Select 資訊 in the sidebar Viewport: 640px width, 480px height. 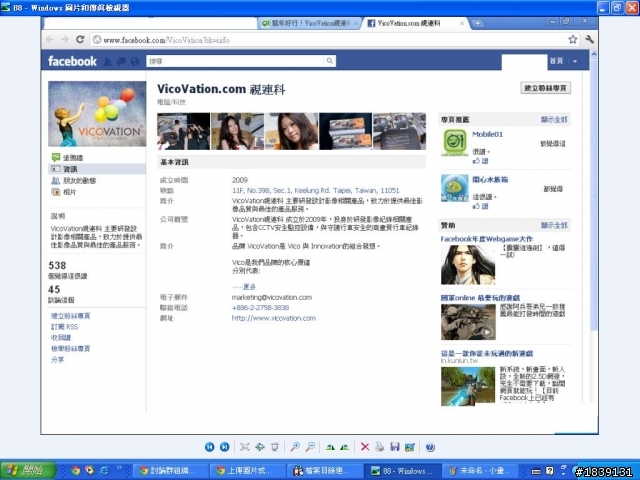click(97, 169)
